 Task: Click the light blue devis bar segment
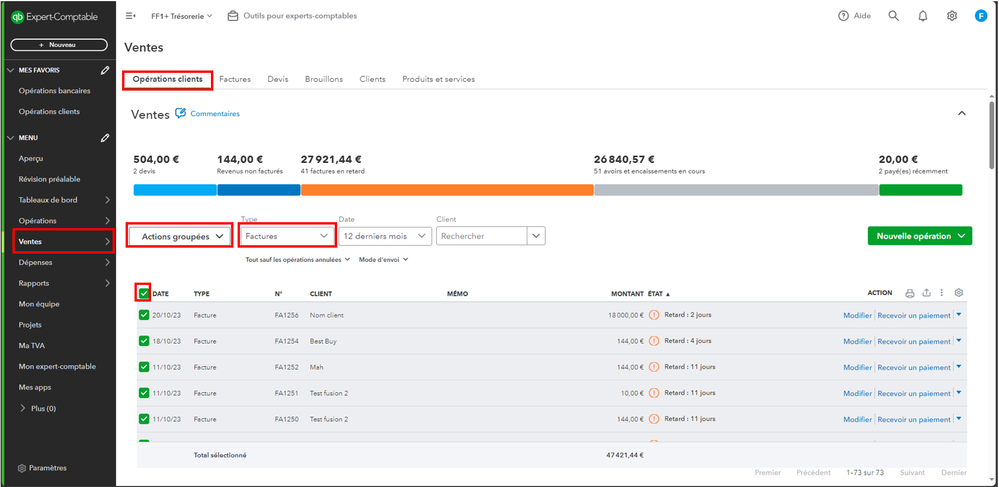click(x=175, y=190)
